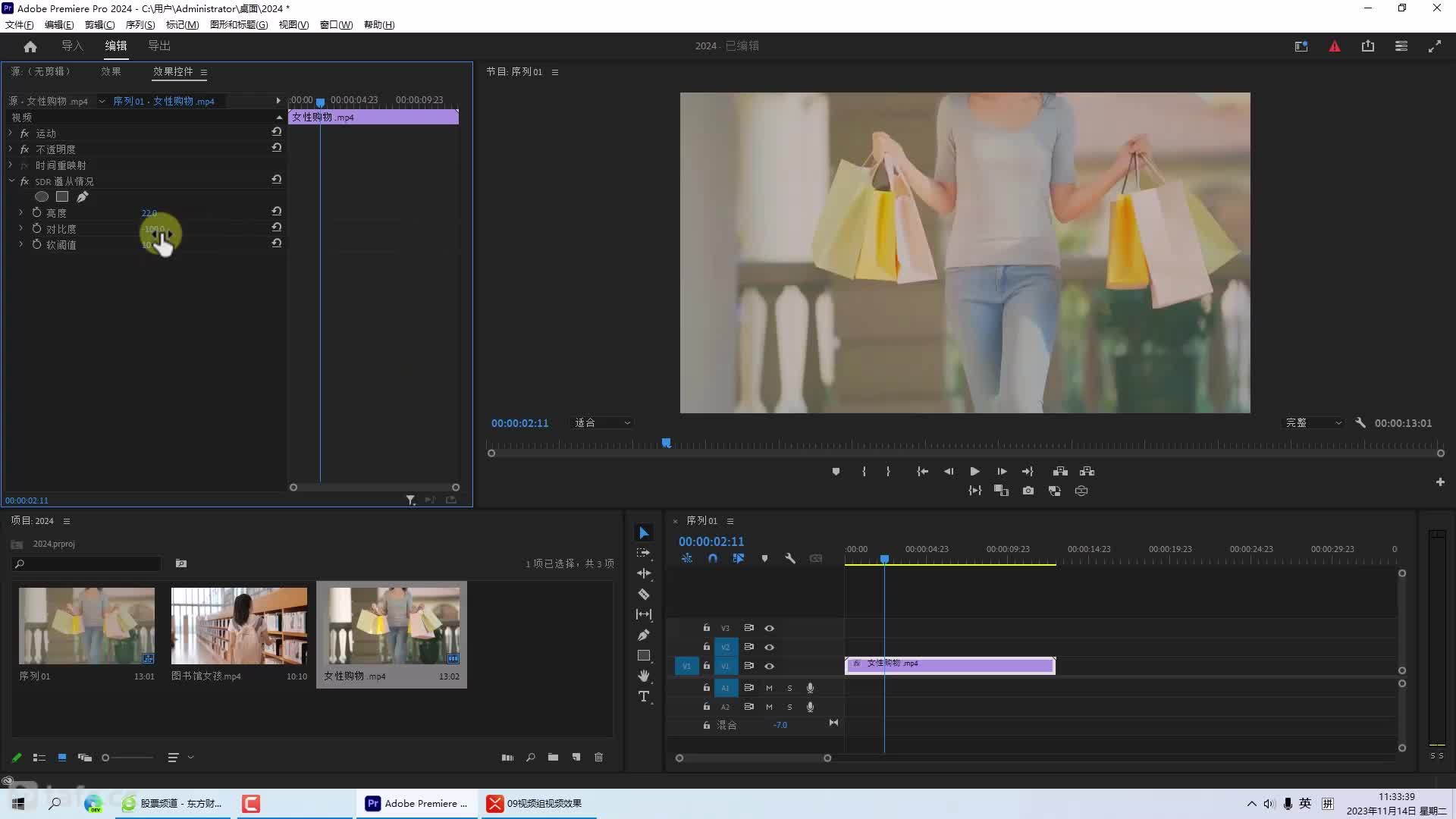This screenshot has height=819, width=1456.
Task: Select the Razor tool
Action: [644, 594]
